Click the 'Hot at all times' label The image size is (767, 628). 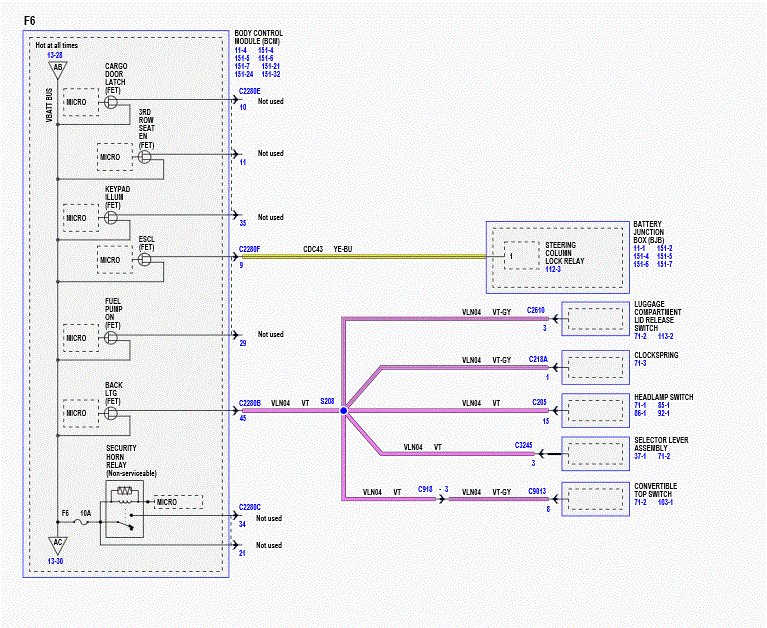57,45
